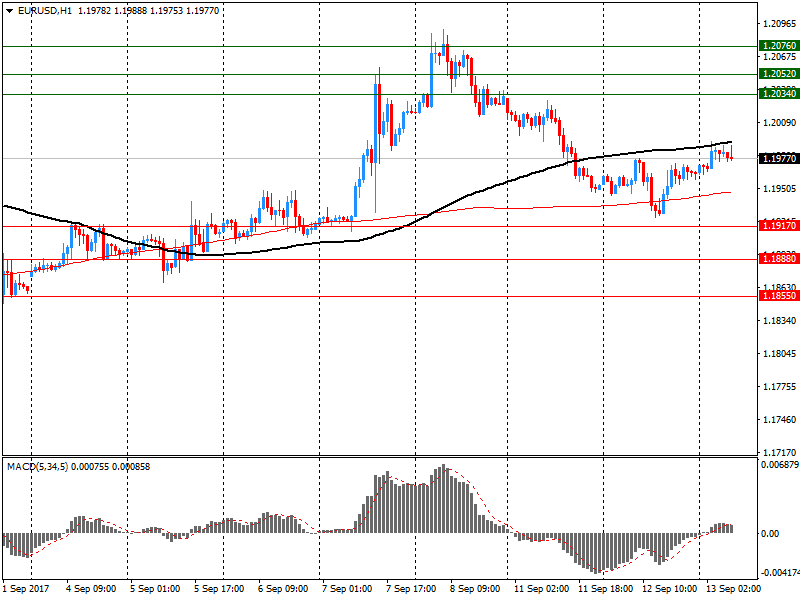Image resolution: width=800 pixels, height=600 pixels.
Task: Click the 1.20760 green resistance level label
Action: 779,46
